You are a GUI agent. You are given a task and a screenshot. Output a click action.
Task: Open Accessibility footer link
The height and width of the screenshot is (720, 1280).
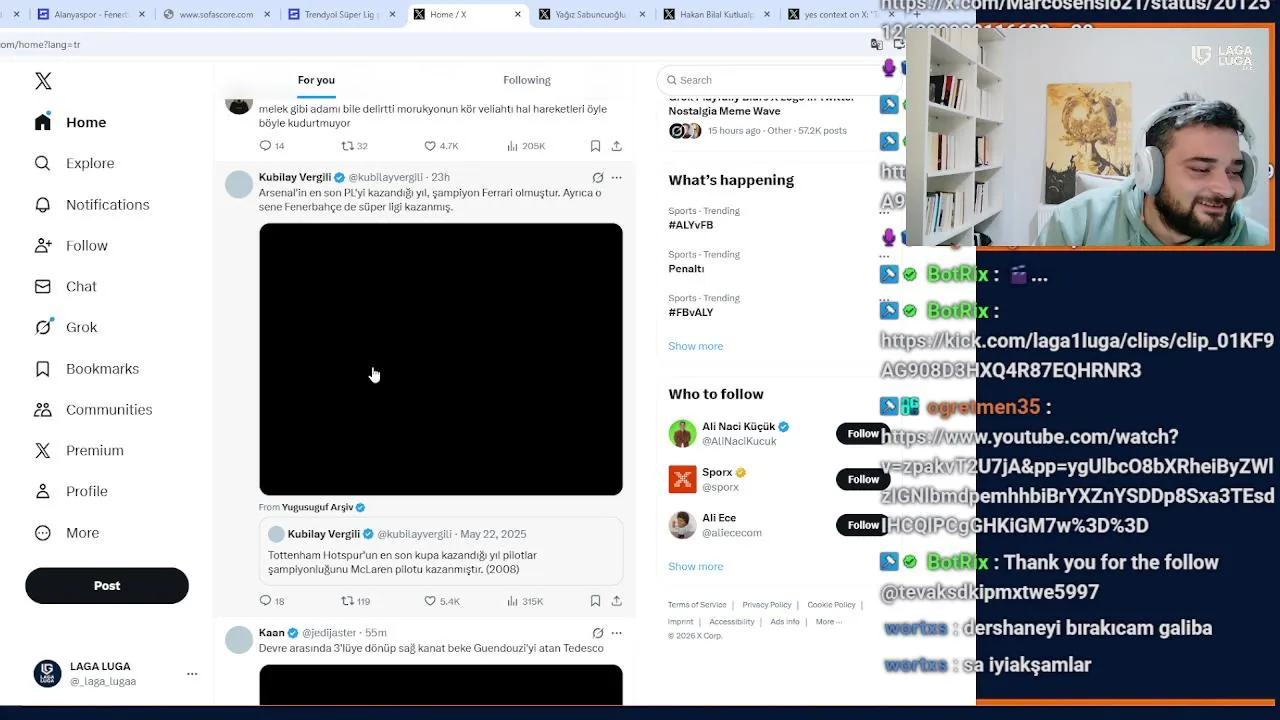tap(732, 622)
